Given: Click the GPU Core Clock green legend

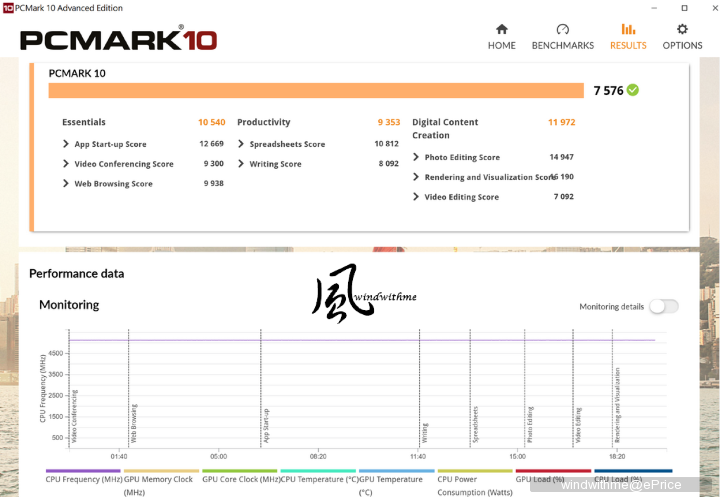Looking at the screenshot, I should pyautogui.click(x=240, y=471).
